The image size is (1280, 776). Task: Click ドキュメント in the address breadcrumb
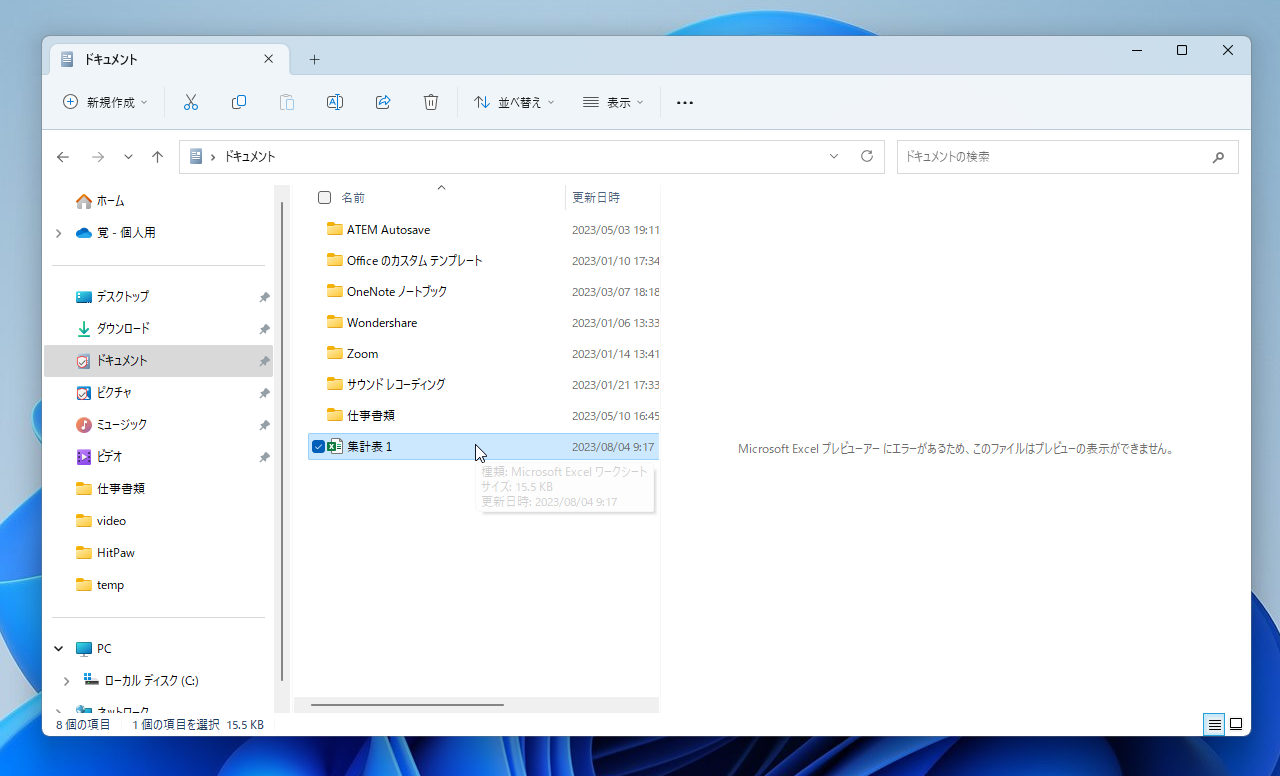[250, 157]
